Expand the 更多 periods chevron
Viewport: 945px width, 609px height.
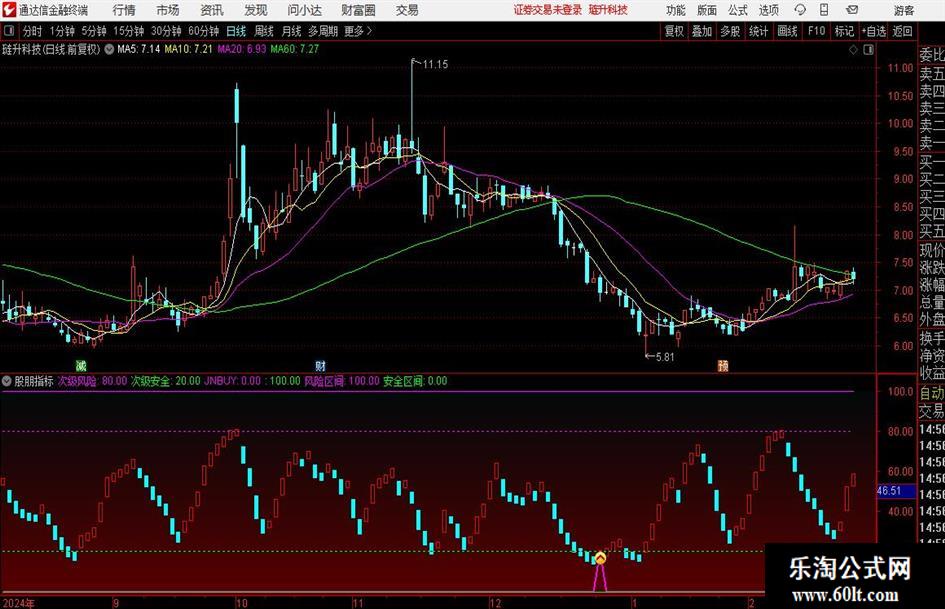point(369,31)
